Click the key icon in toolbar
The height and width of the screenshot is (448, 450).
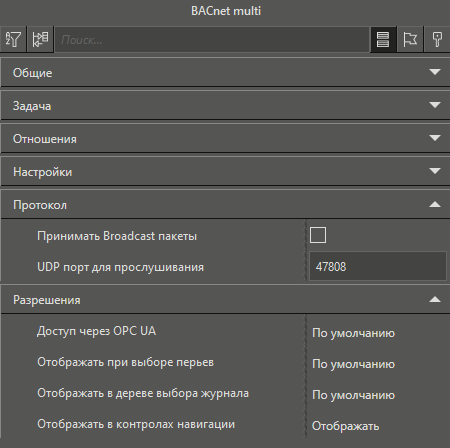(x=437, y=39)
